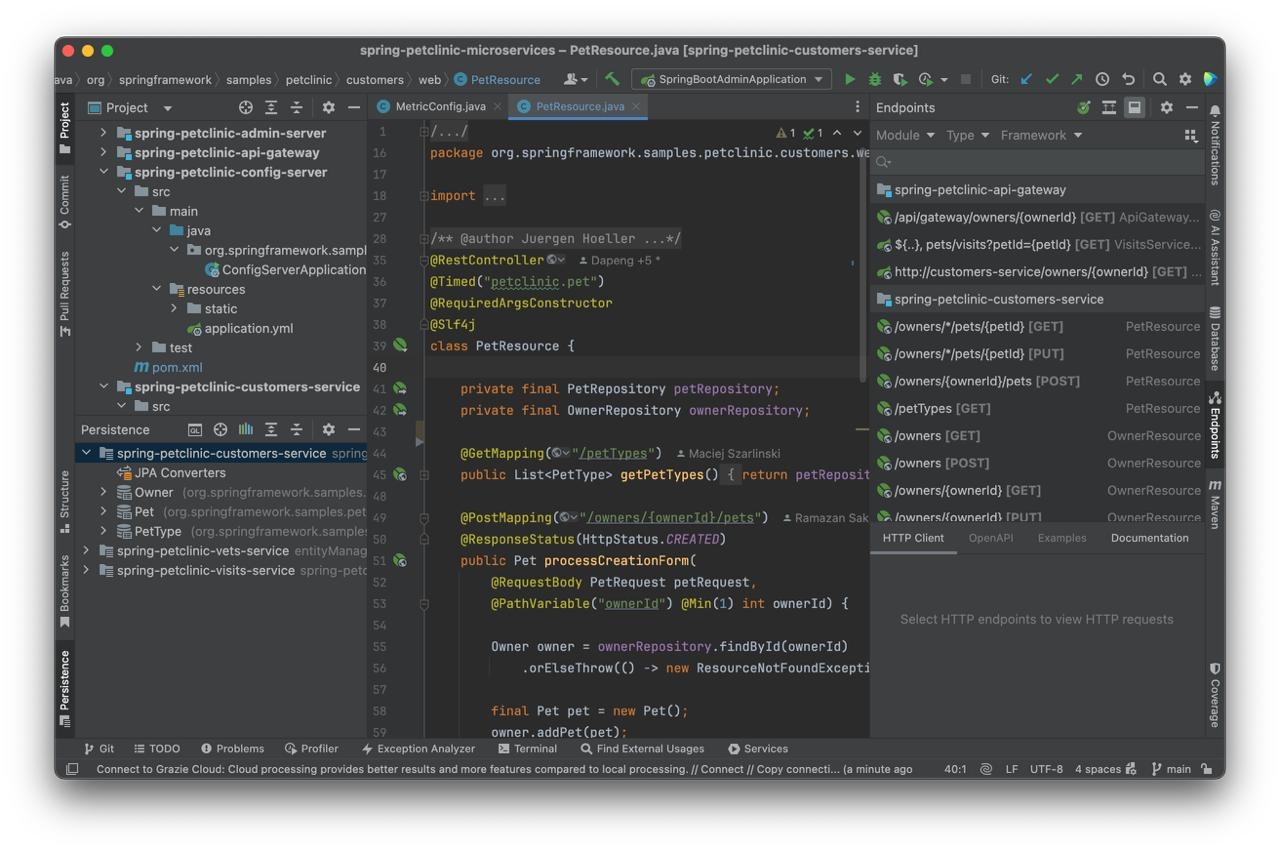Viewport: 1280px width, 851px height.
Task: Hide the Project tool window
Action: [353, 107]
